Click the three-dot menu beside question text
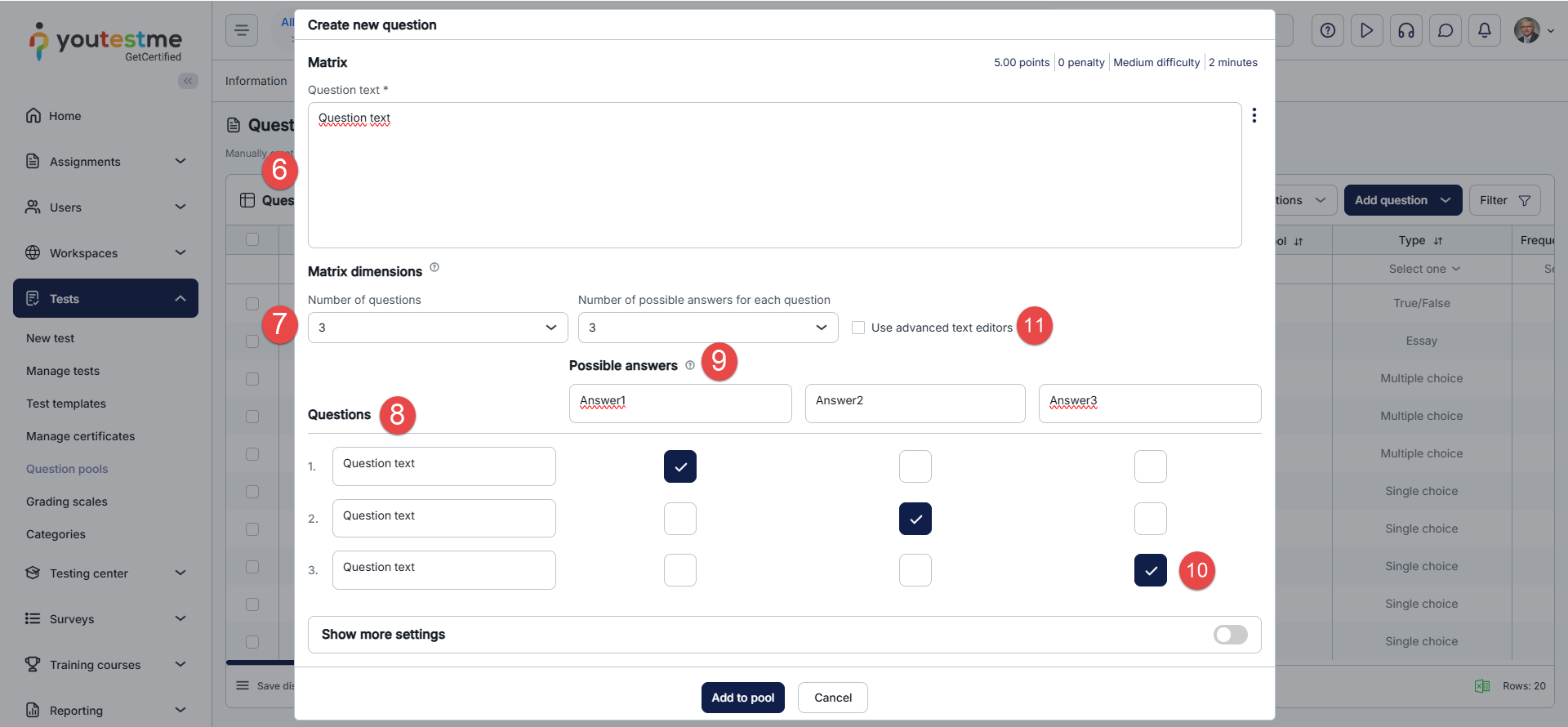1568x727 pixels. click(1254, 115)
